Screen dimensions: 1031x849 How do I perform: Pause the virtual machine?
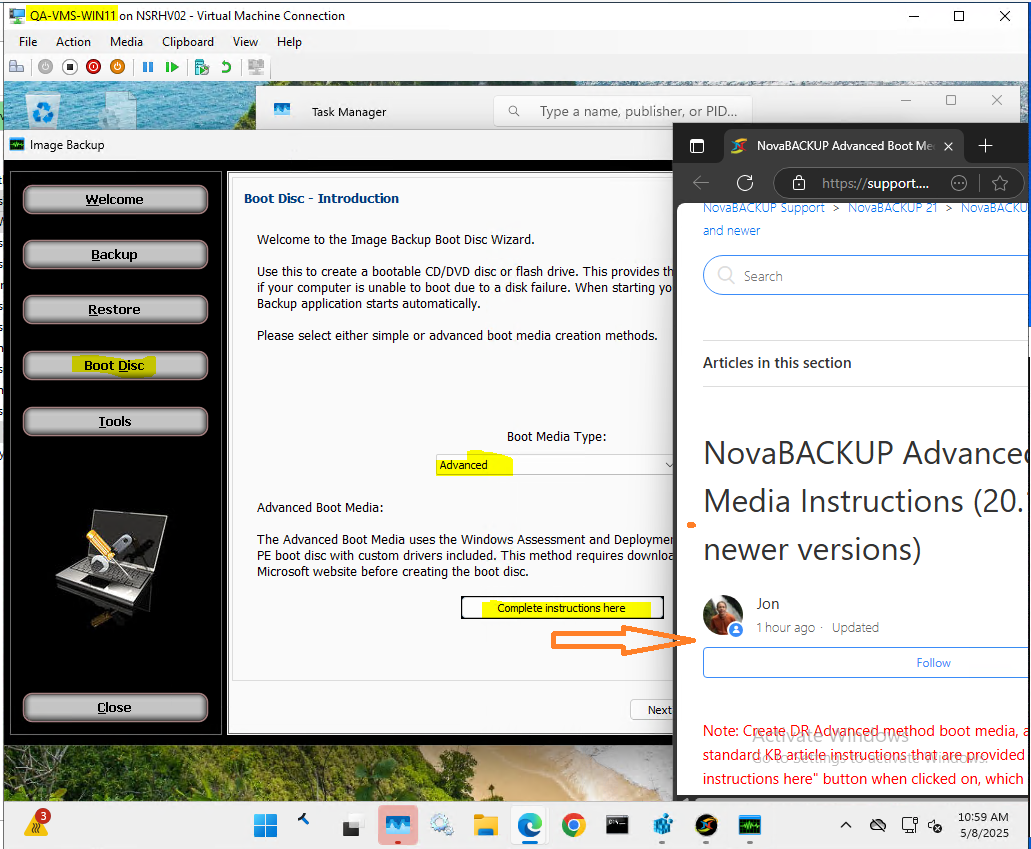tap(148, 66)
